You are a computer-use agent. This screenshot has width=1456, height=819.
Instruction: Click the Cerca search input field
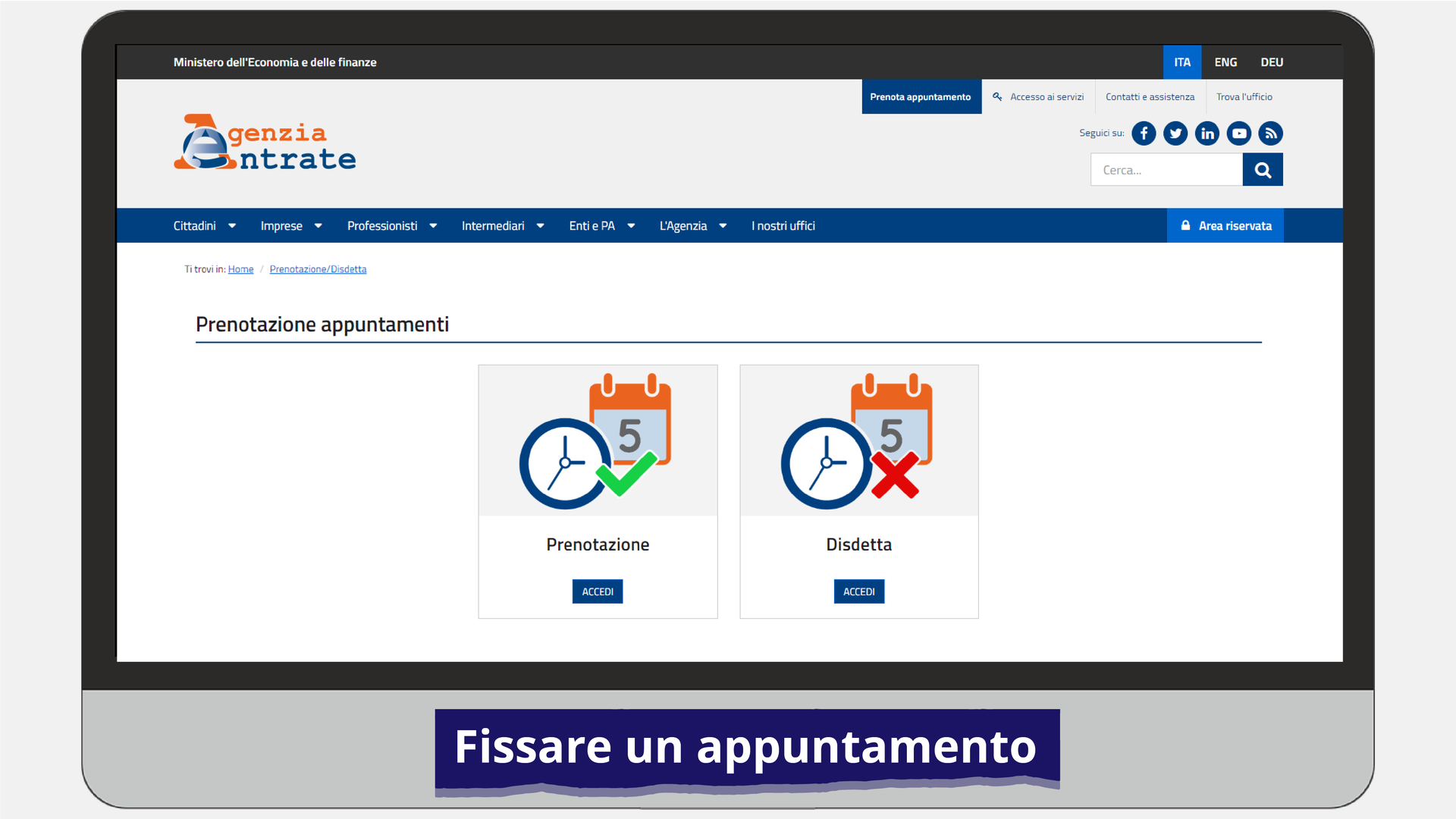[x=1166, y=170]
